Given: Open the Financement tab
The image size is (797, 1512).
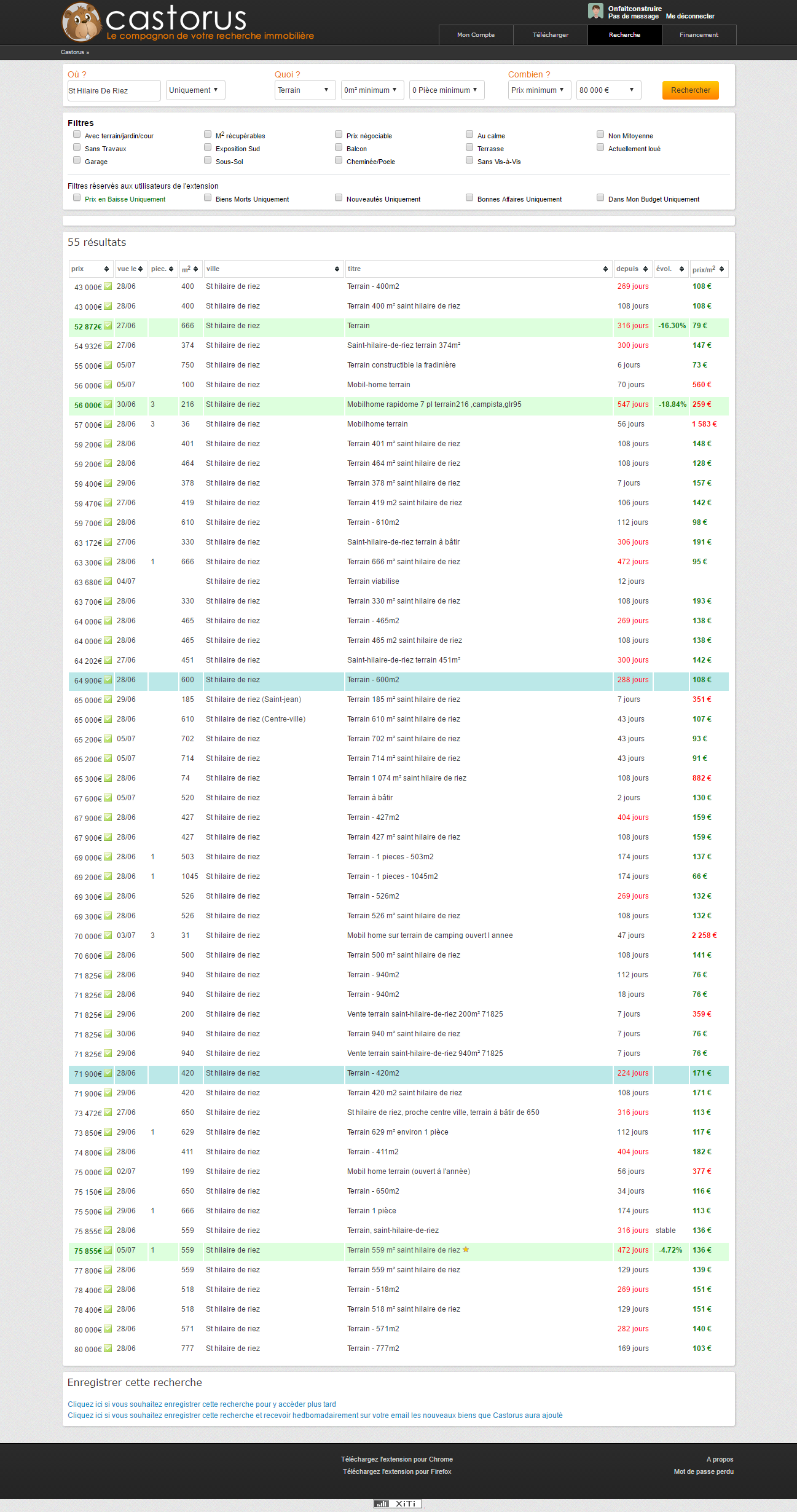Looking at the screenshot, I should pos(699,35).
